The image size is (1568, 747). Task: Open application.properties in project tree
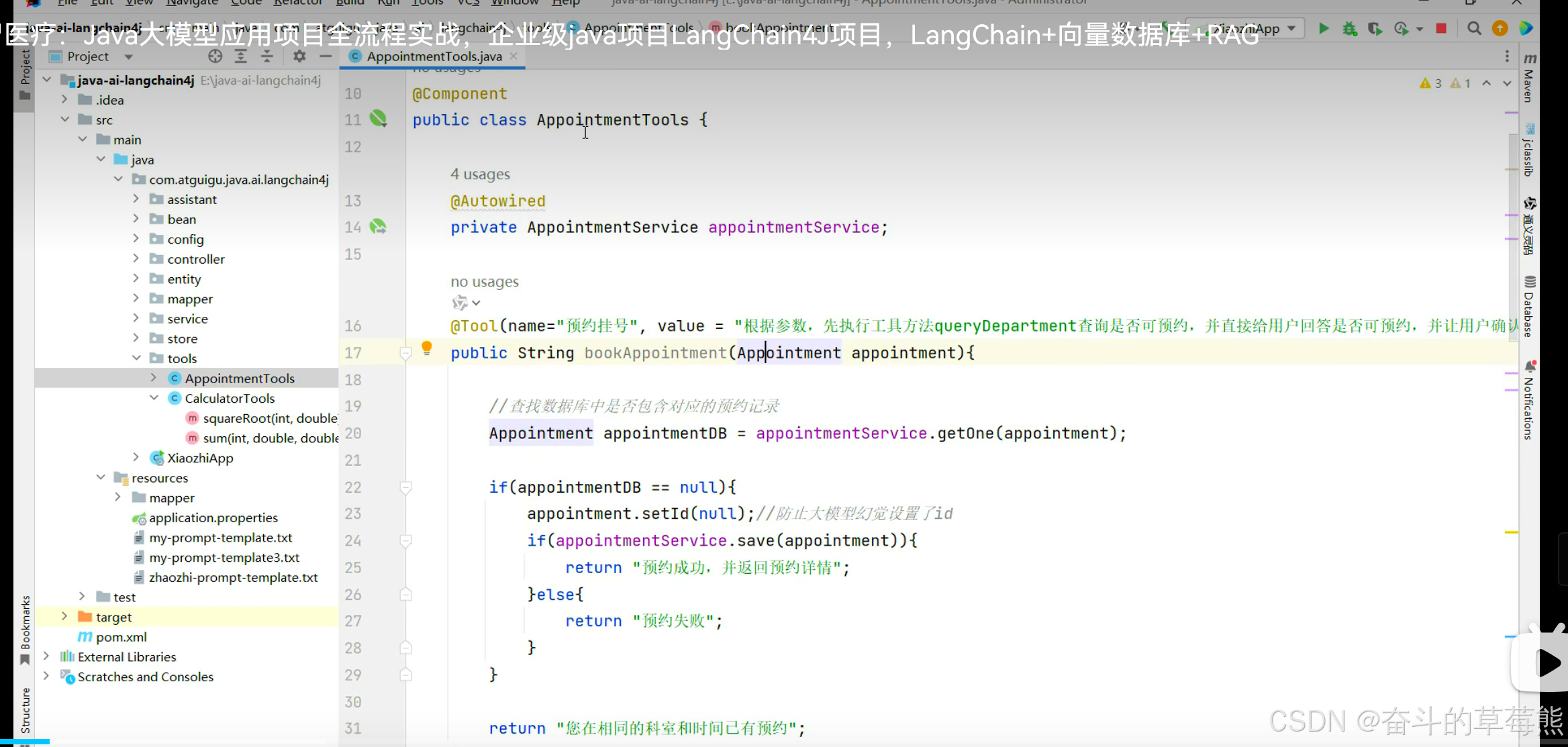[213, 517]
